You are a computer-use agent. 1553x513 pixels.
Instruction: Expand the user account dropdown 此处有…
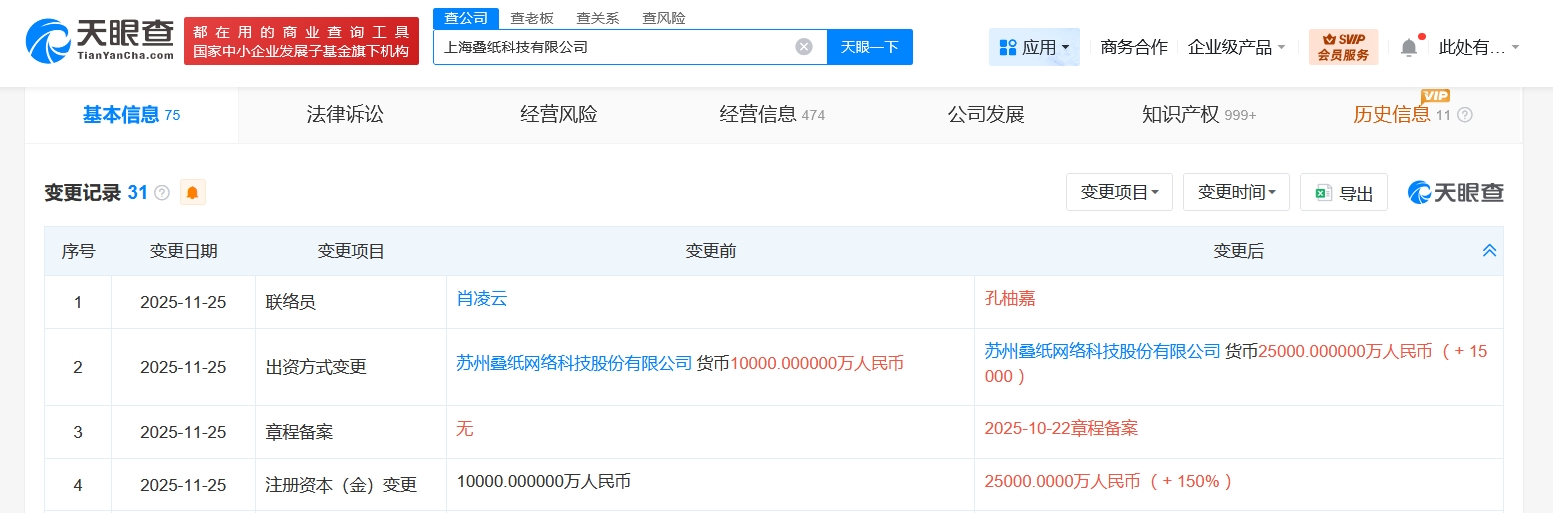1479,47
